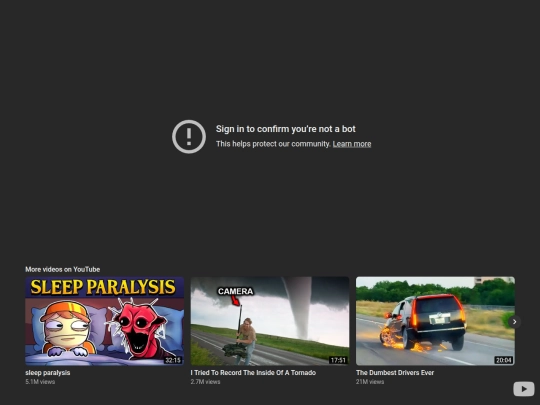Click the 32:15 duration badge
Screen dimensions: 540x405
tap(173, 360)
